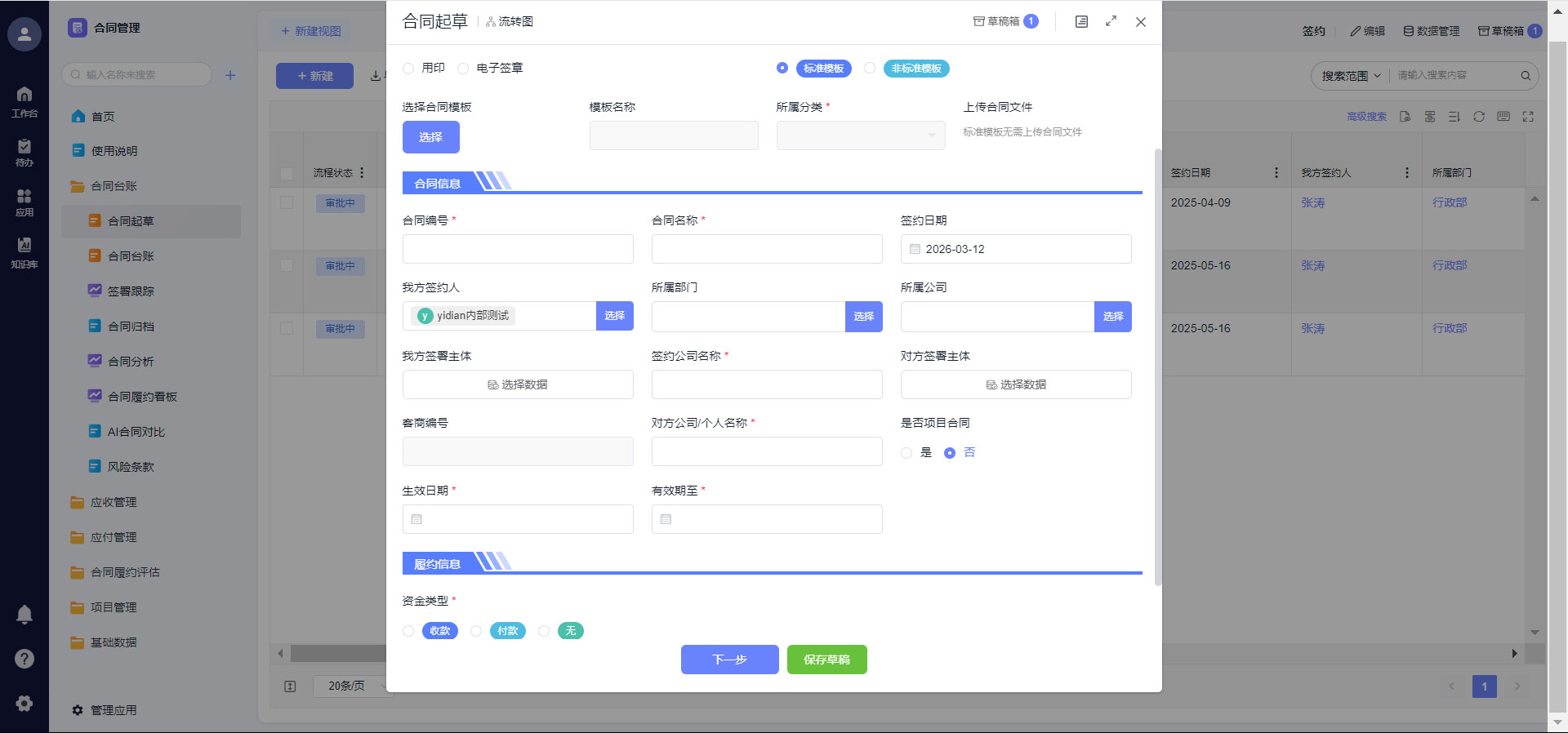Screen dimensions: 1568x733
Task: Click the notification bell icon
Action: [x=24, y=615]
